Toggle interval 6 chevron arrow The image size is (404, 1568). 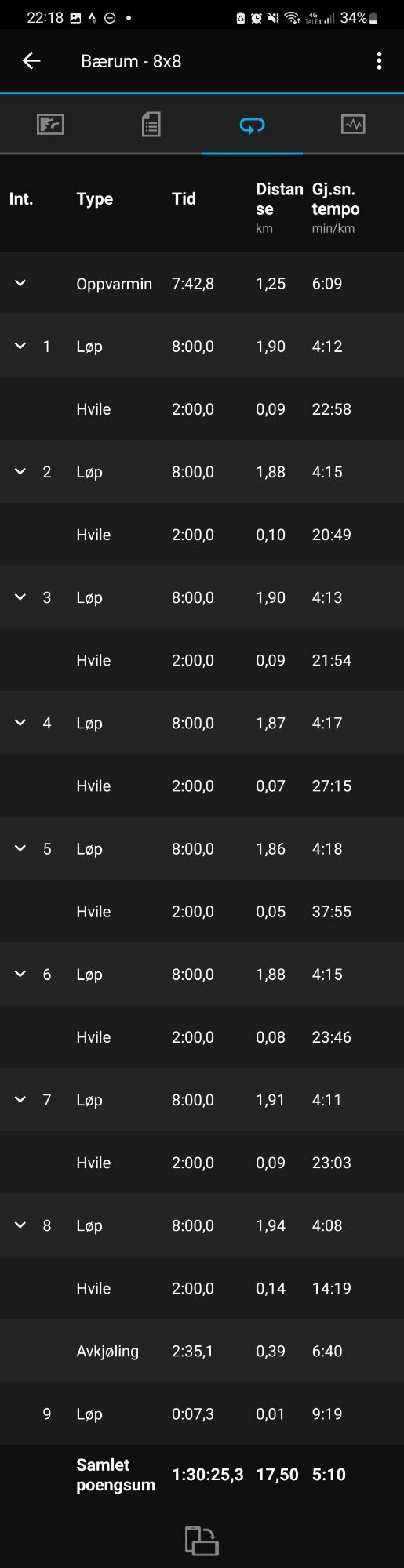[x=20, y=974]
